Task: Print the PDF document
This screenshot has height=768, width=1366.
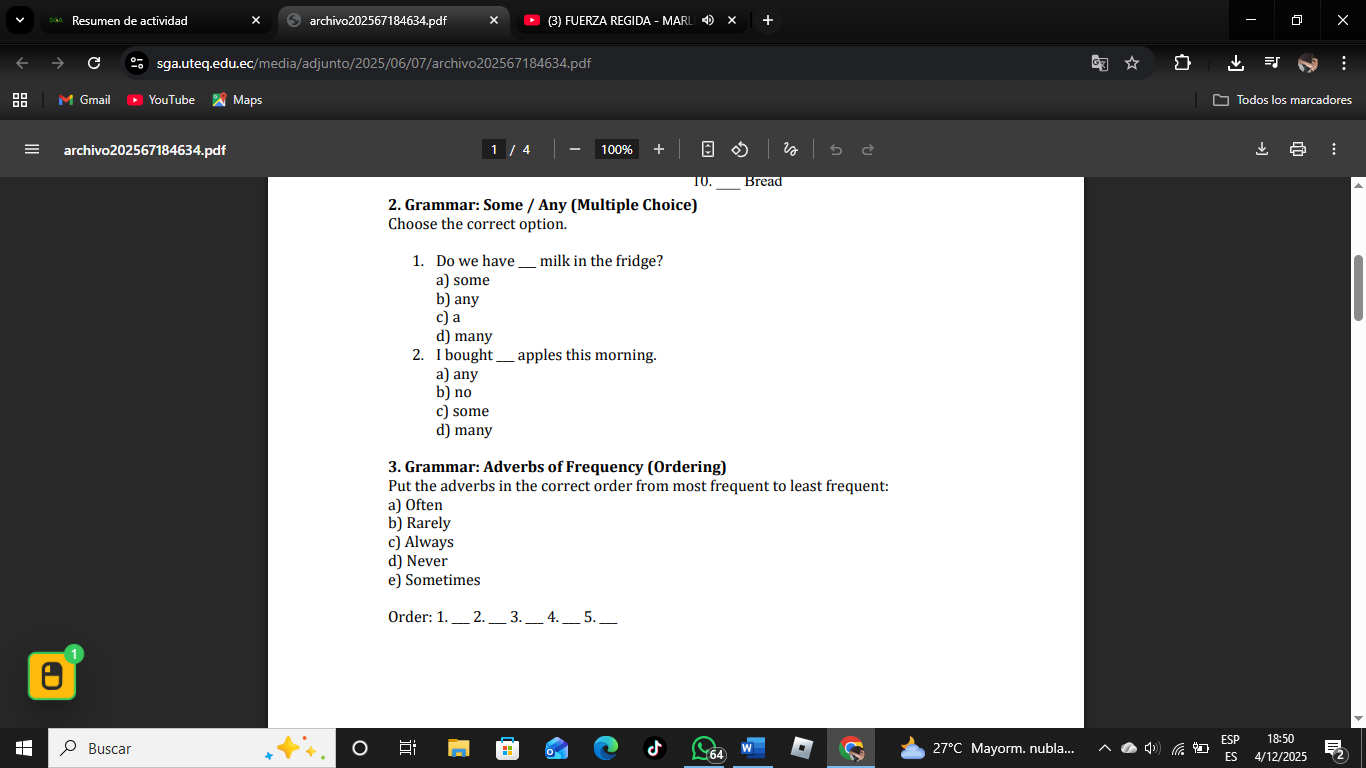Action: click(1298, 149)
